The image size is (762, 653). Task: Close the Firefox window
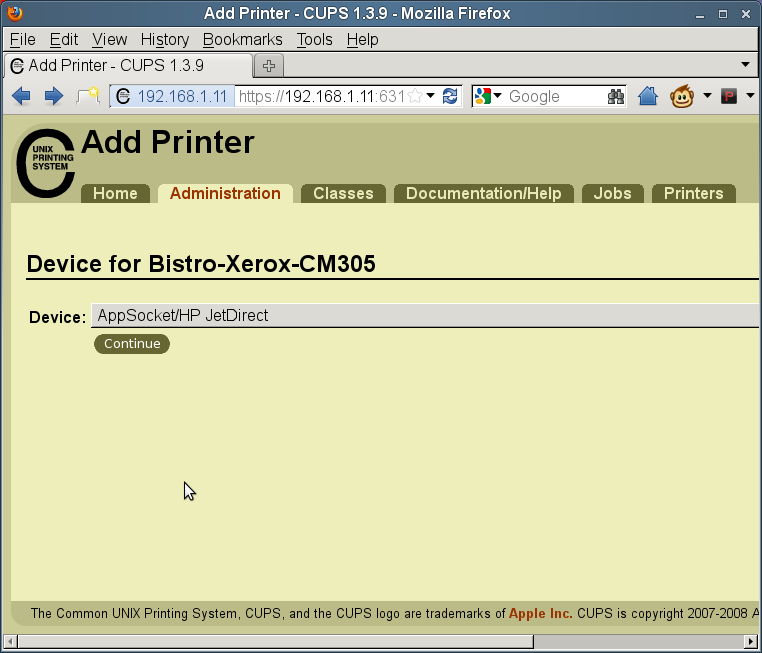click(x=746, y=14)
